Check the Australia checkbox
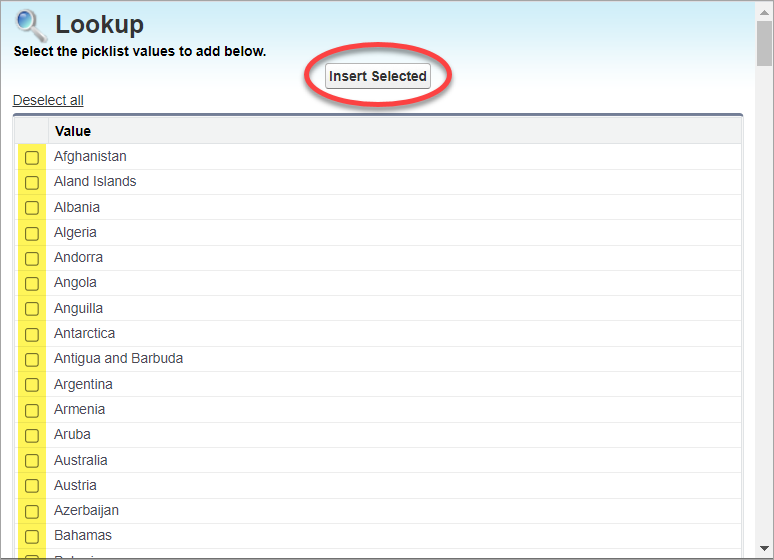Viewport: 774px width, 560px height. coord(32,461)
